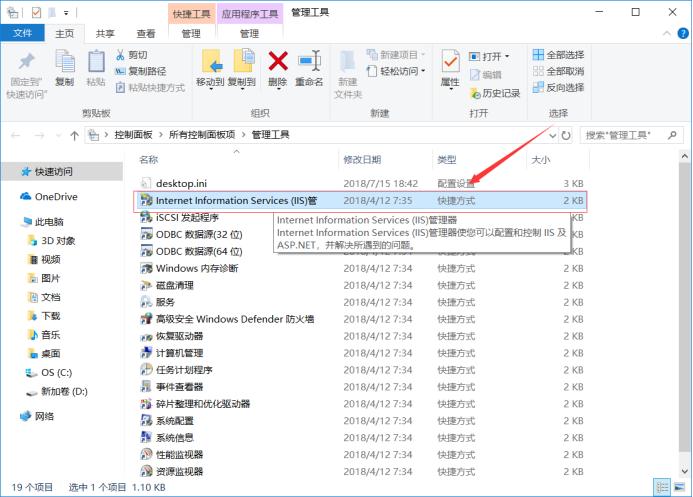Select Windows Defender Firewall (防火墙) shortcut icon
The image size is (693, 497).
146,319
